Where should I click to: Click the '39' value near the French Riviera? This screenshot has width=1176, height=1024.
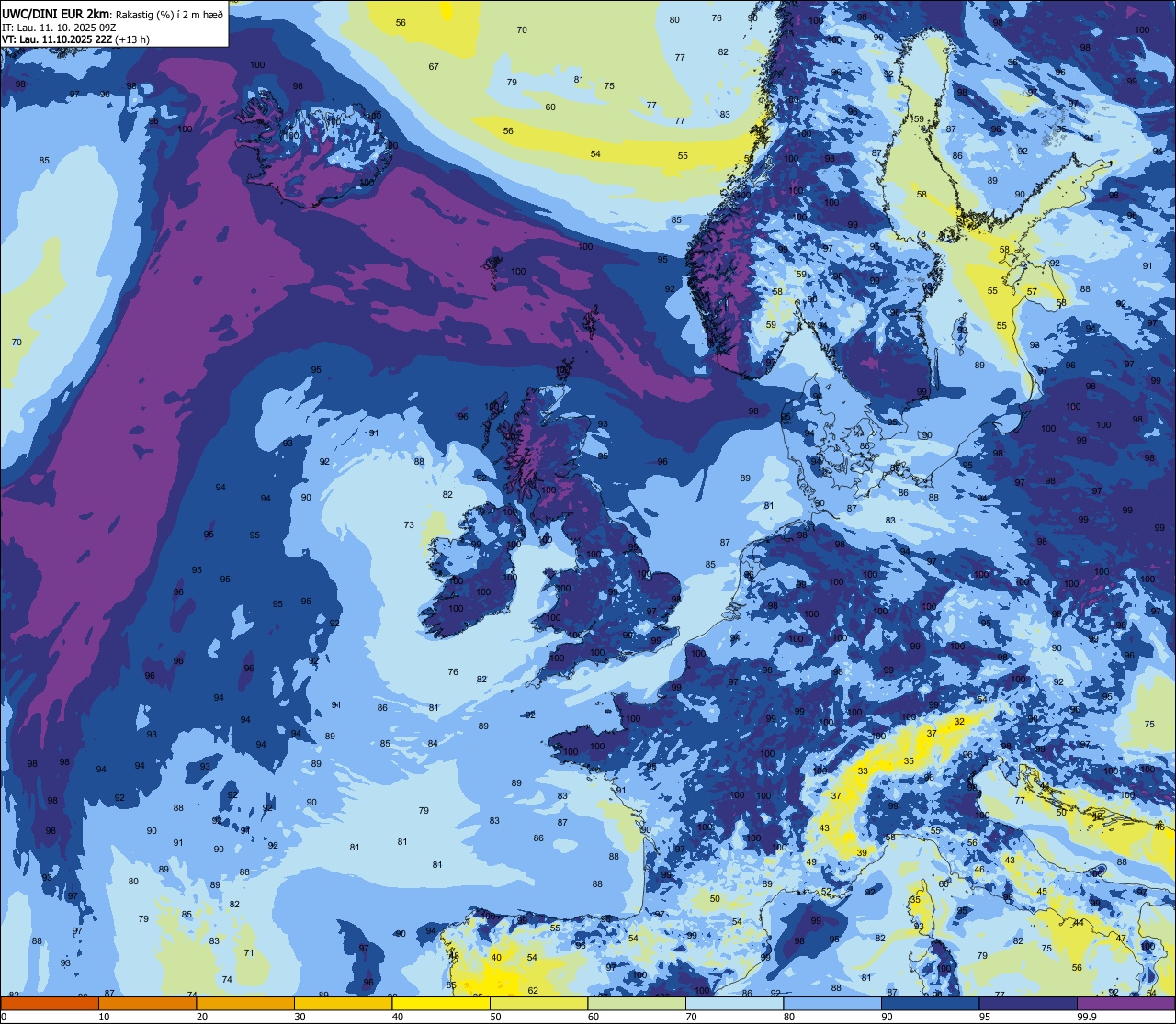coord(862,853)
